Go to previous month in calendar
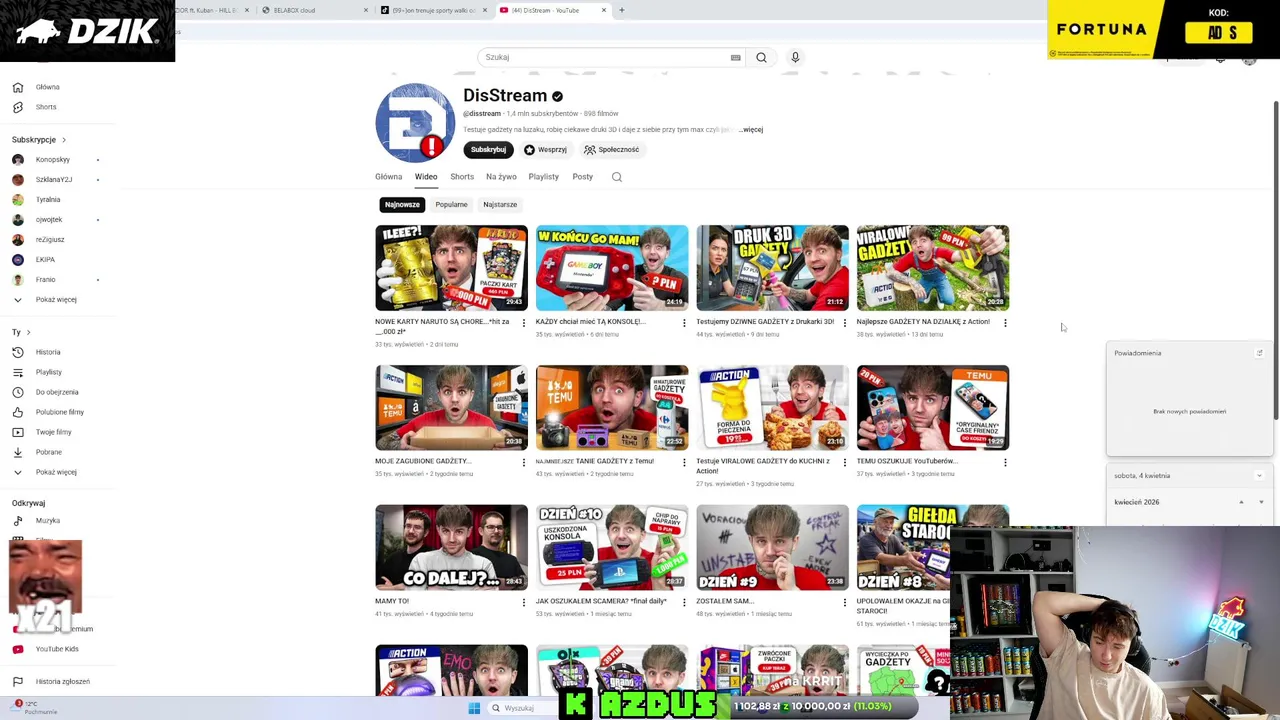 tap(1241, 502)
